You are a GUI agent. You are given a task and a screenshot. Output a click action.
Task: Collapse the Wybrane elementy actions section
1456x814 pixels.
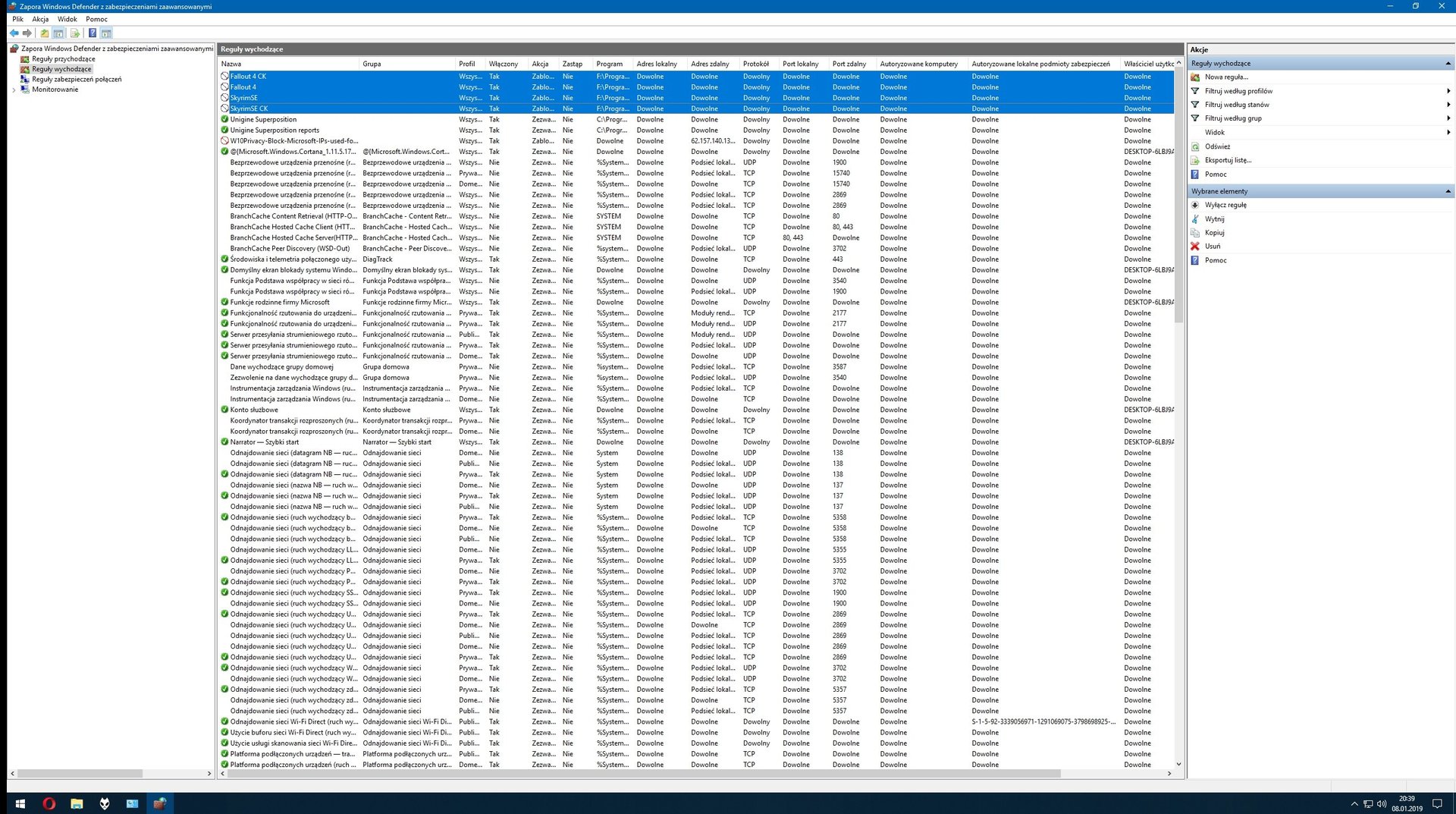(x=1448, y=191)
